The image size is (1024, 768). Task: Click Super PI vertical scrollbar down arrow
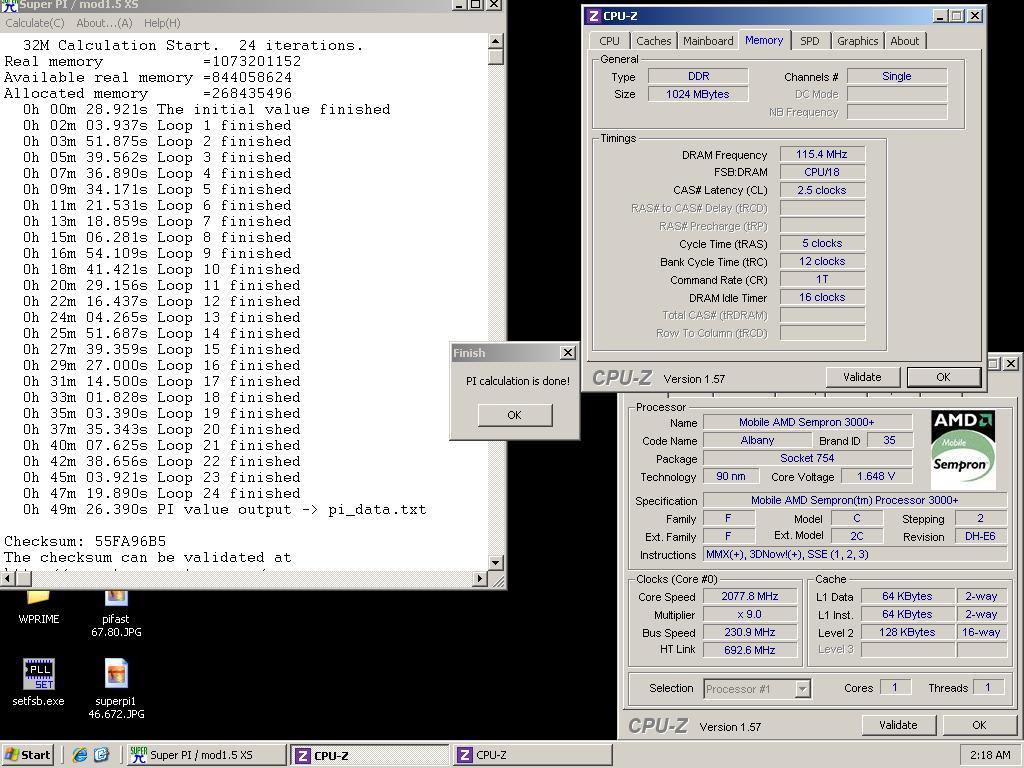[x=496, y=562]
